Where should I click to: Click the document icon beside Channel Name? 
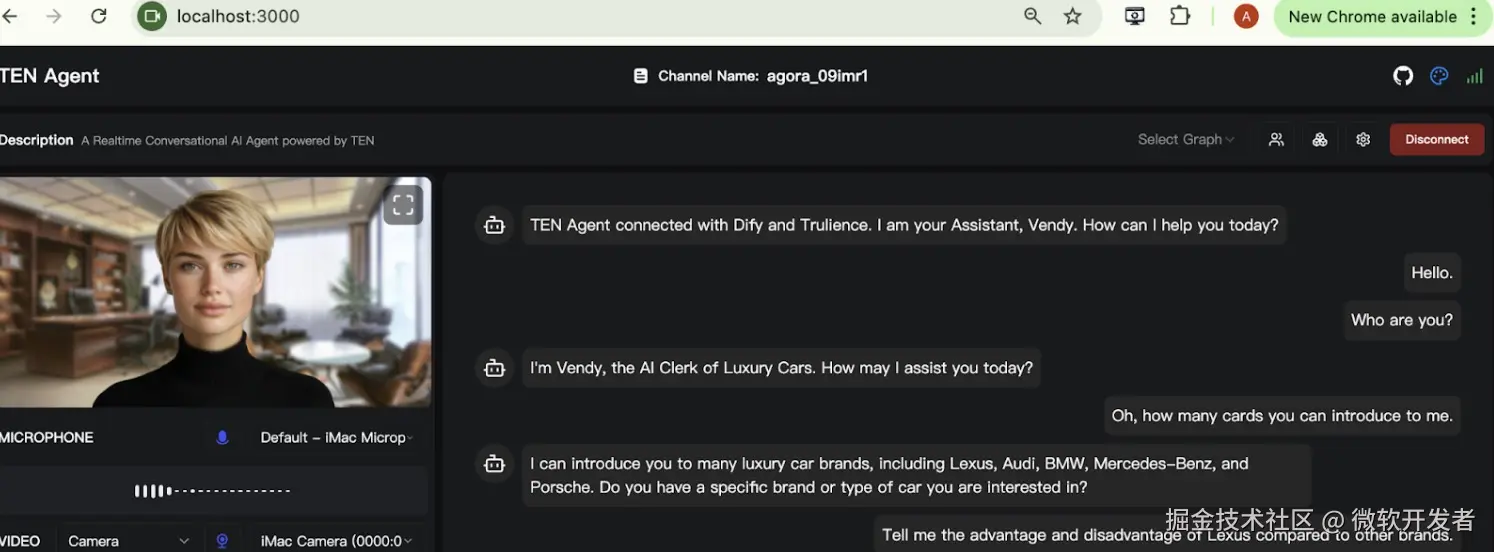pos(641,76)
